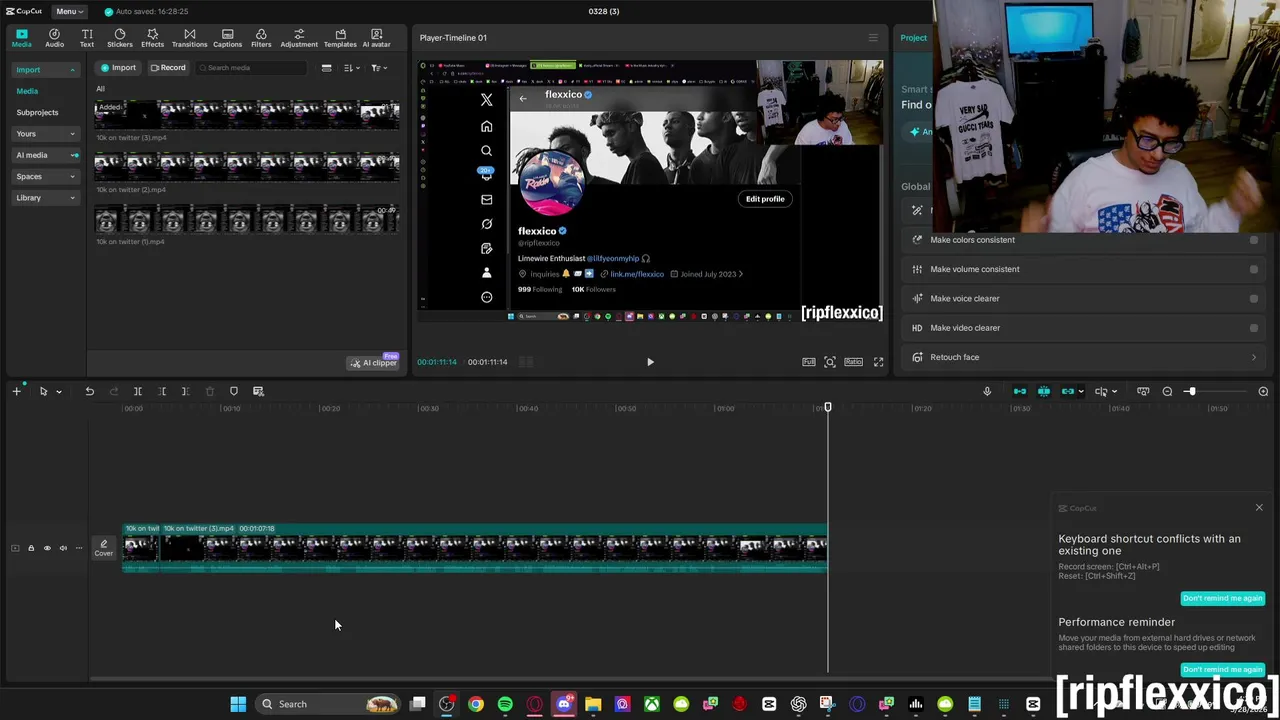Open the Audio panel
Screen dimensions: 1280x720
tap(54, 38)
